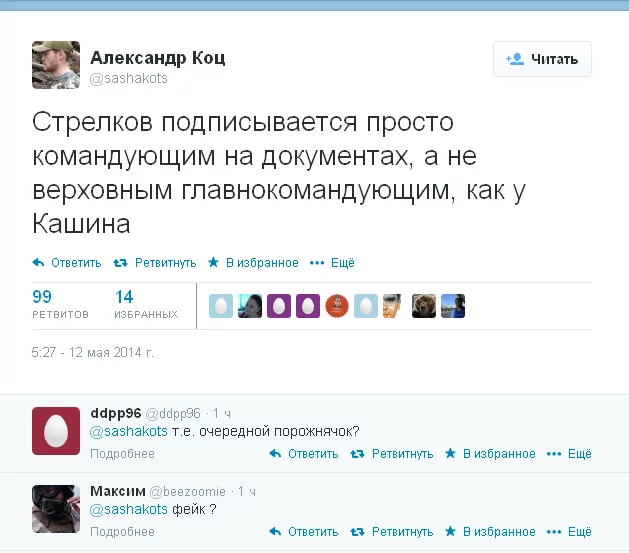Click the Читать follow button

[x=542, y=59]
